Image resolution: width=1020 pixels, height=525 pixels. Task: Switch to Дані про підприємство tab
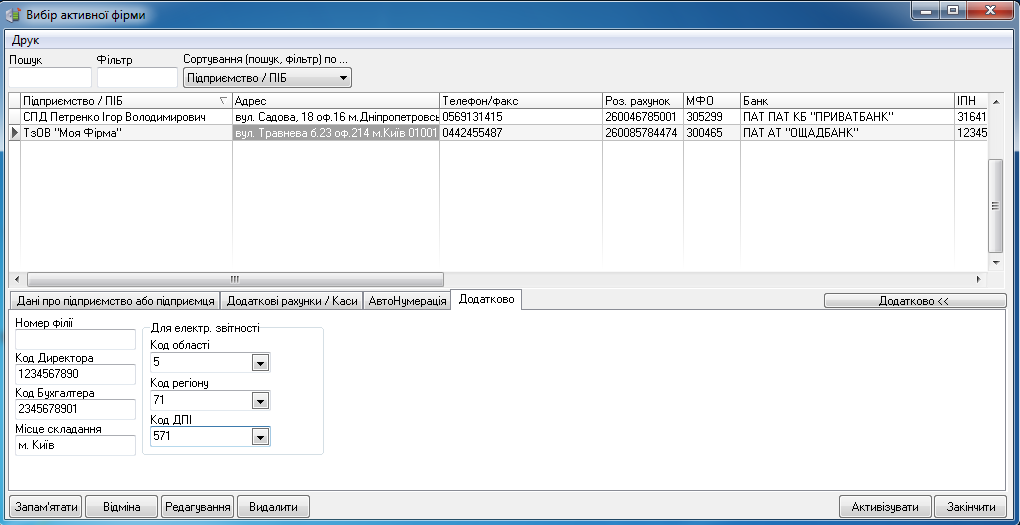coord(113,300)
